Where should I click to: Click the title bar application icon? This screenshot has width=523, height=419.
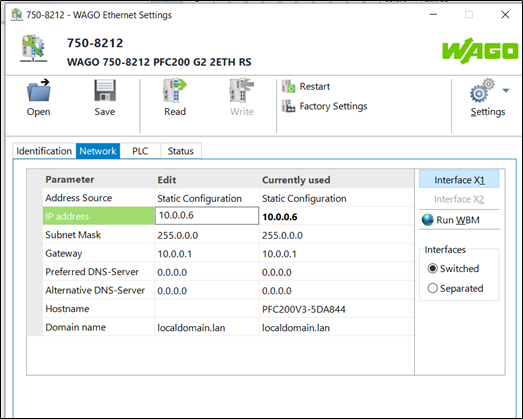(17, 15)
